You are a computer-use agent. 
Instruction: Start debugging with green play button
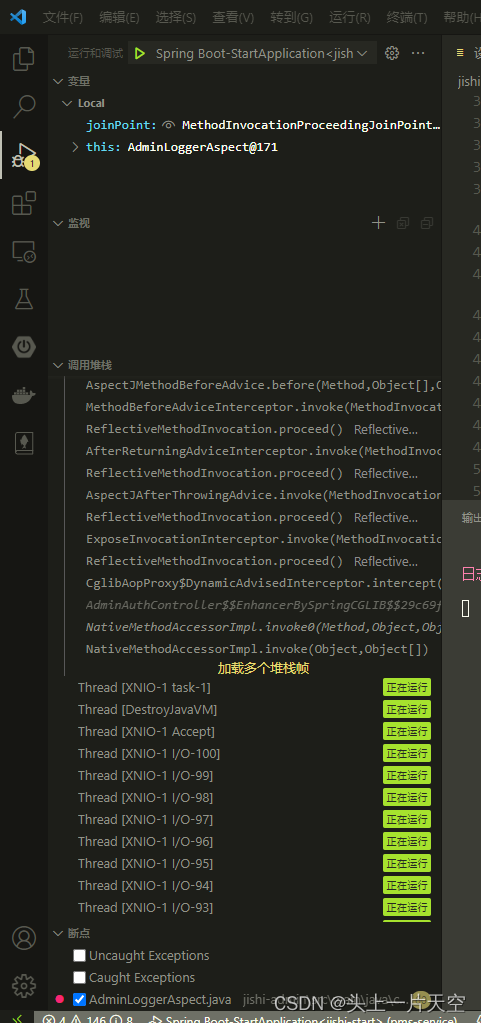pos(139,53)
